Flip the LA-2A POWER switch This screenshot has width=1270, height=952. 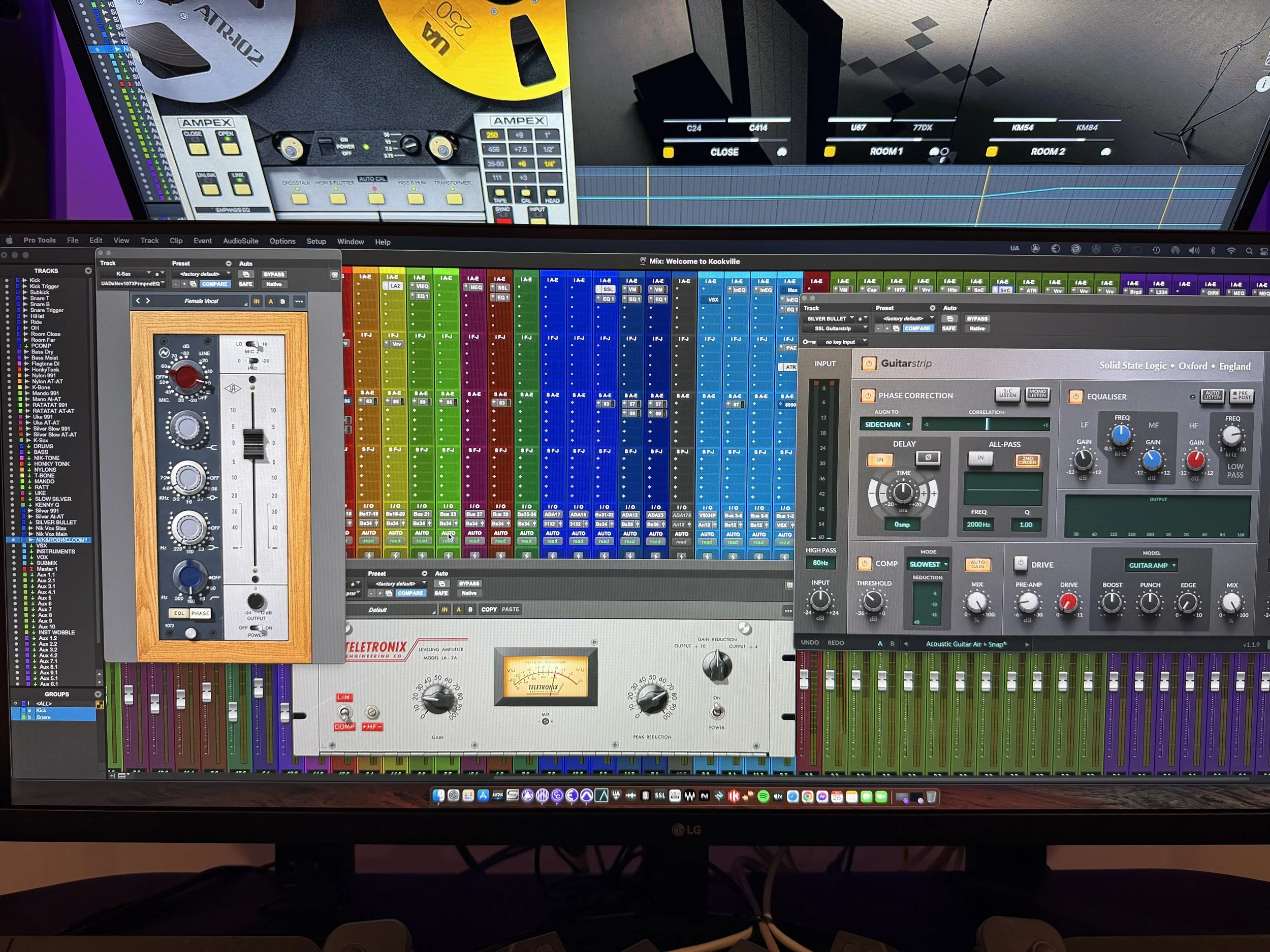[716, 711]
